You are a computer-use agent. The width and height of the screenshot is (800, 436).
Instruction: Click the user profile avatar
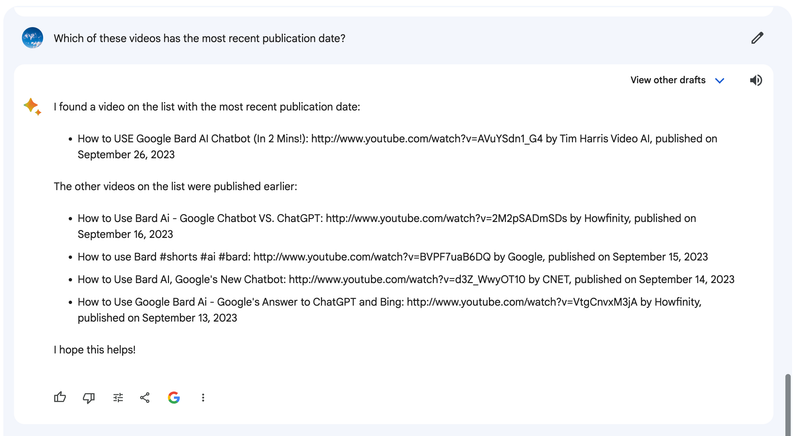pos(32,38)
